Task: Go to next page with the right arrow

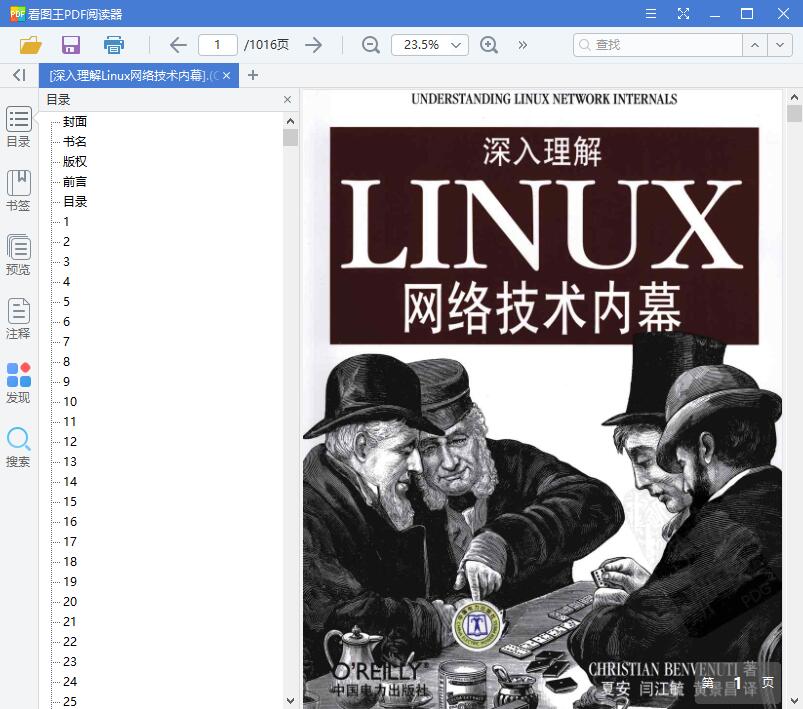Action: (x=313, y=45)
